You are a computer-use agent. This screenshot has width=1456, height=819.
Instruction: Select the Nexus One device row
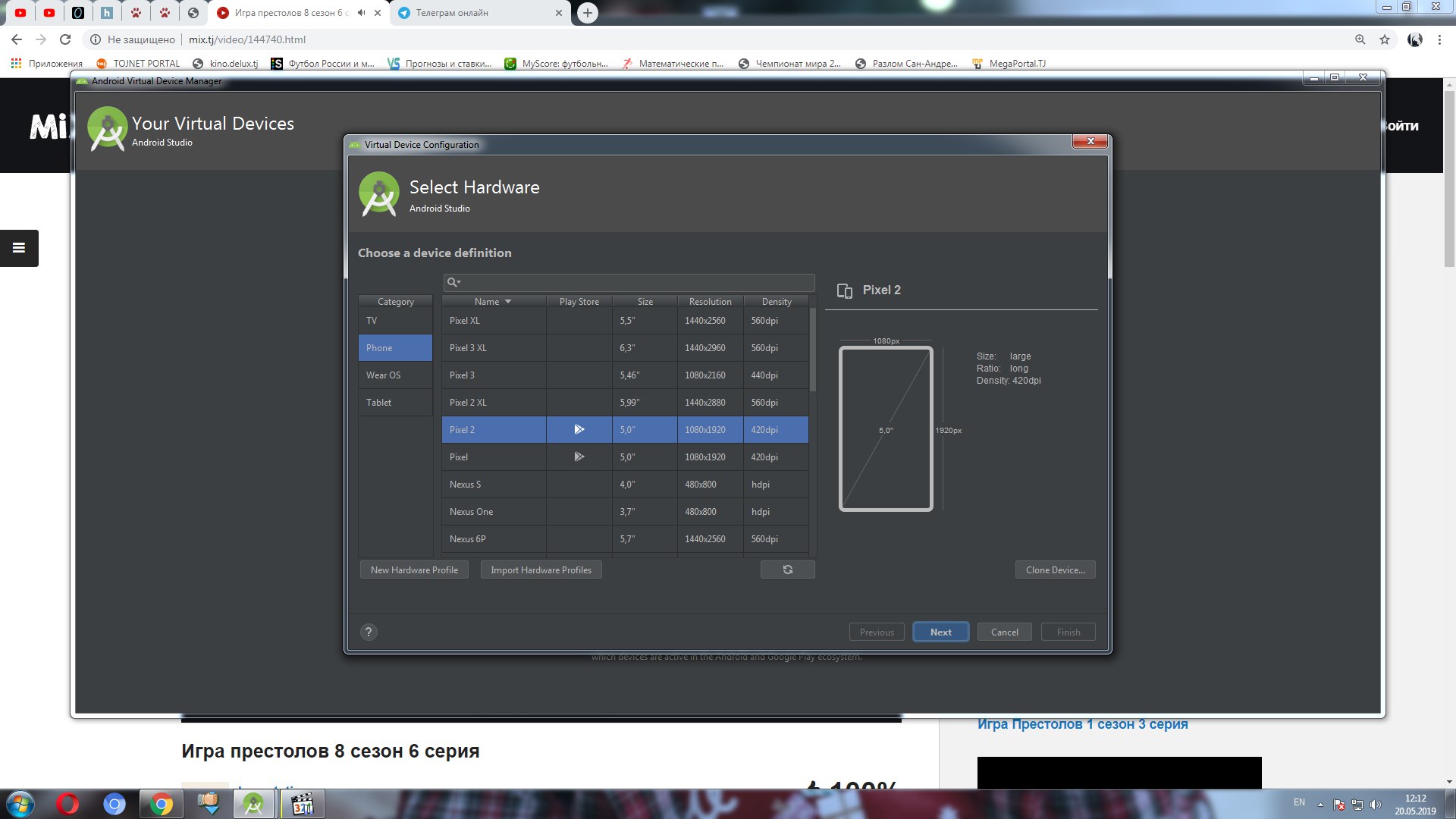coord(625,512)
